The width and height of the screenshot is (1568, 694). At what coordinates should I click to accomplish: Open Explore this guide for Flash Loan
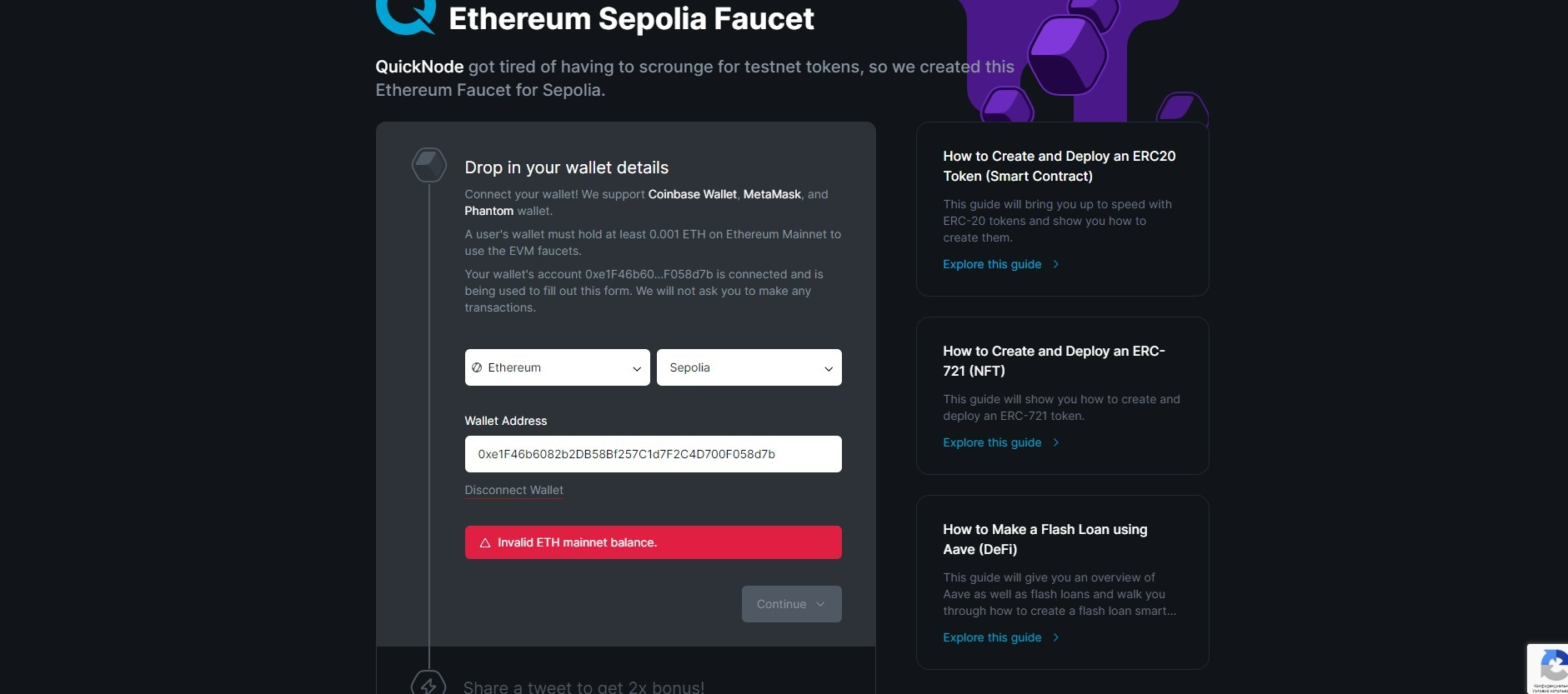(992, 637)
